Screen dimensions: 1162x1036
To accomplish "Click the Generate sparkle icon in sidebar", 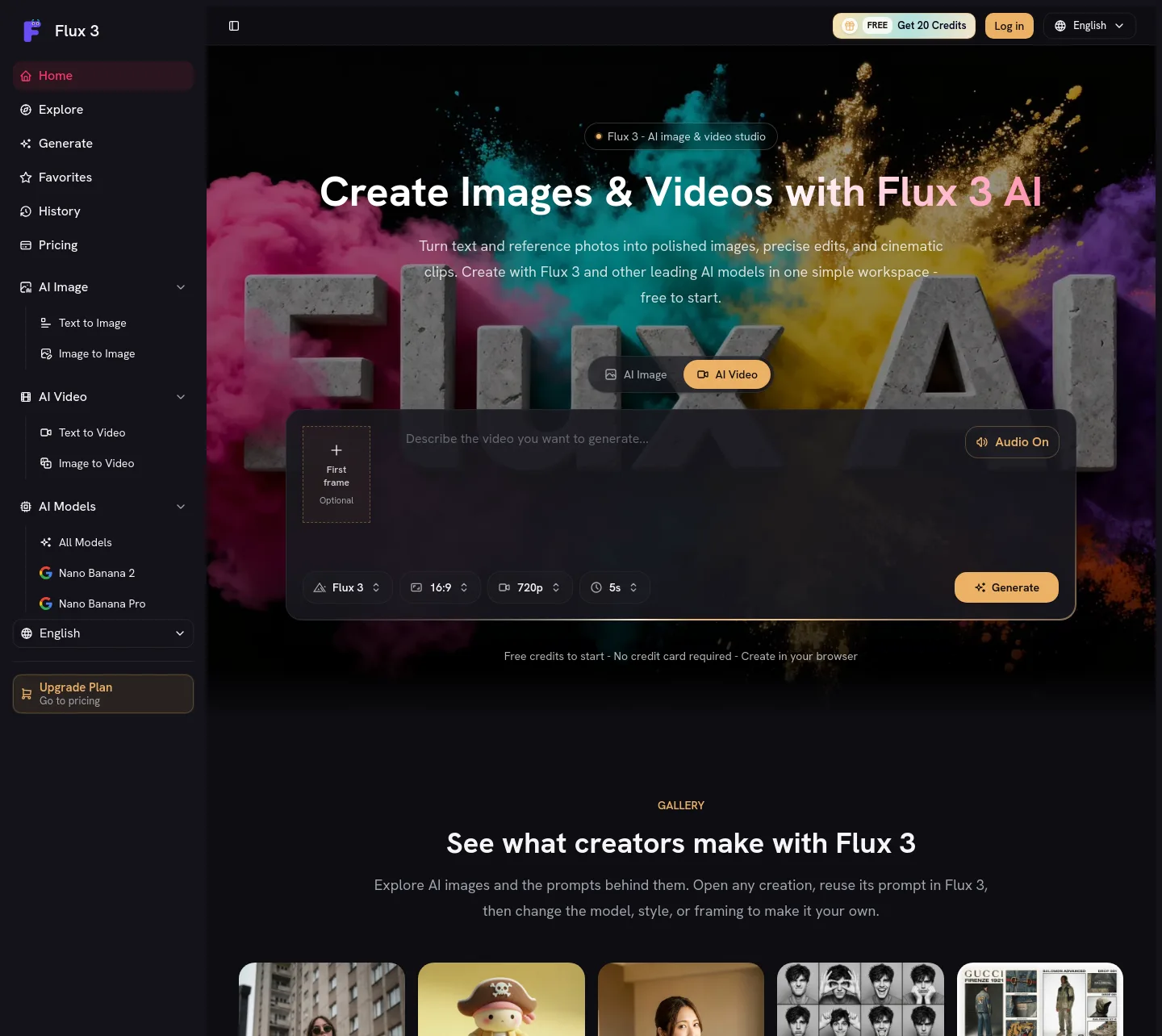I will pyautogui.click(x=26, y=144).
